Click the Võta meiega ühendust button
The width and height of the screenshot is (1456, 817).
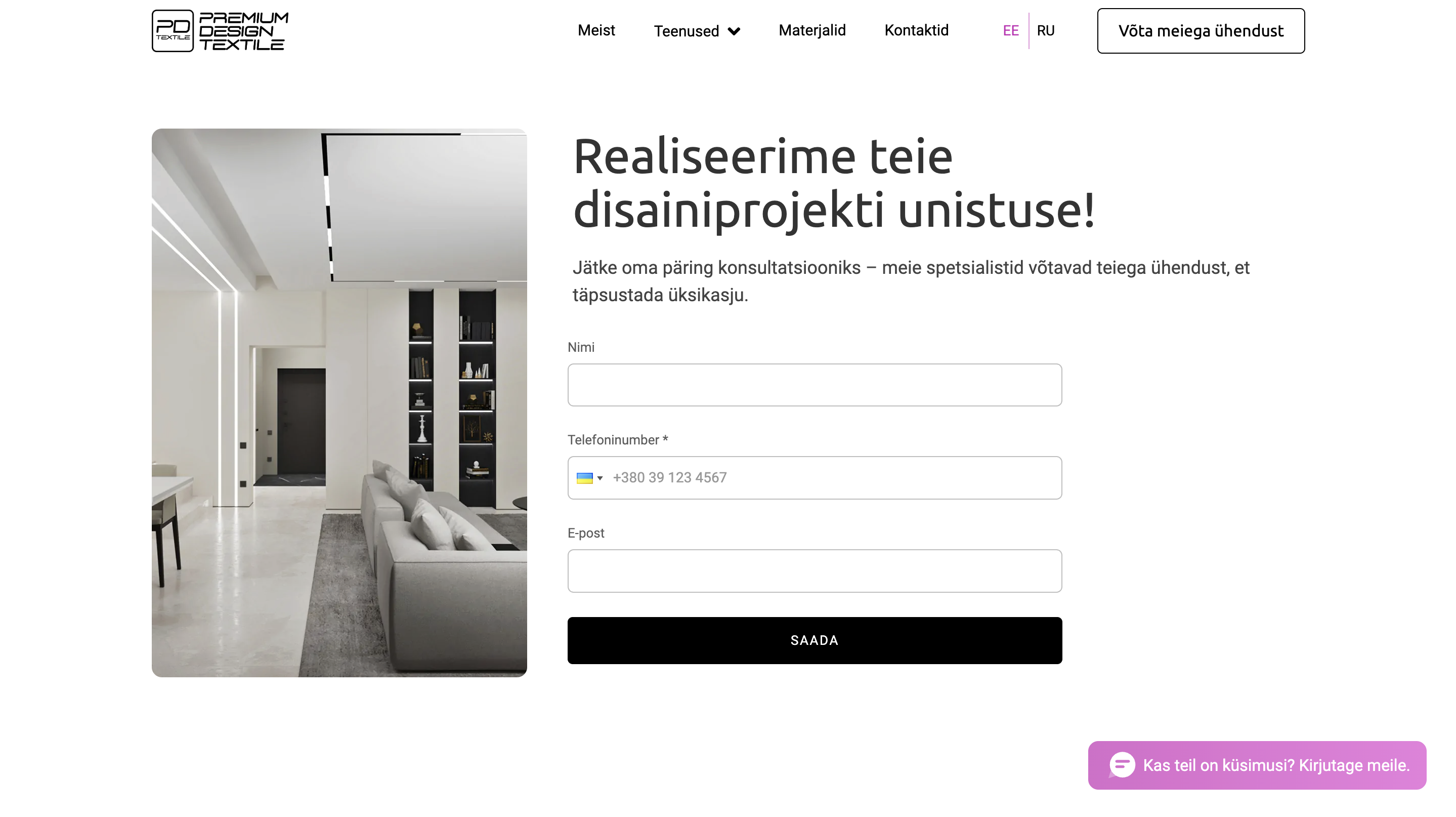tap(1201, 30)
